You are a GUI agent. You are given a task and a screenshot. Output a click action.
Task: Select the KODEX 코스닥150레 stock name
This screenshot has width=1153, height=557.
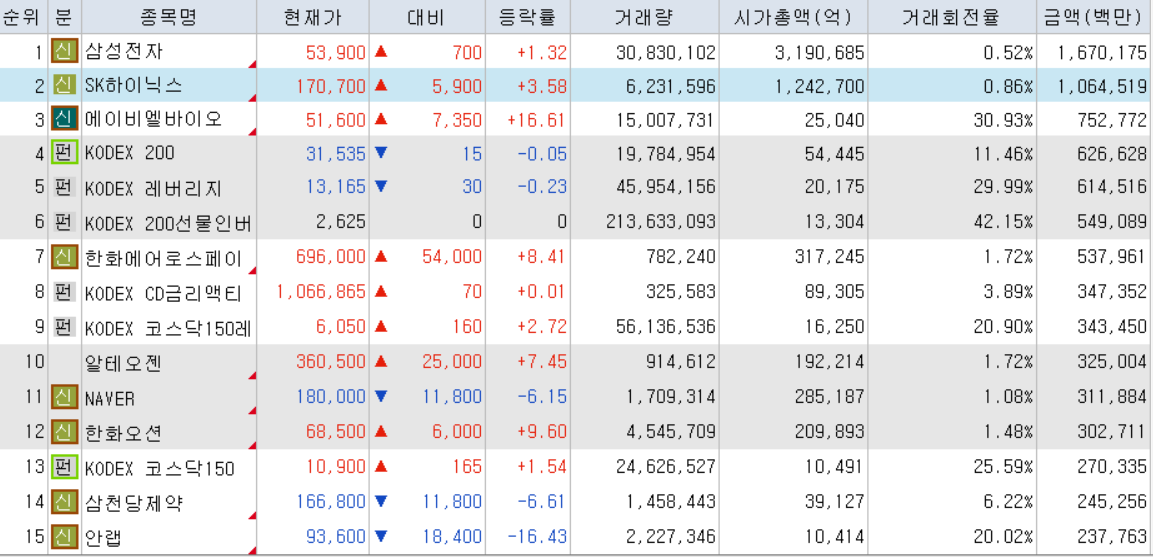click(168, 327)
